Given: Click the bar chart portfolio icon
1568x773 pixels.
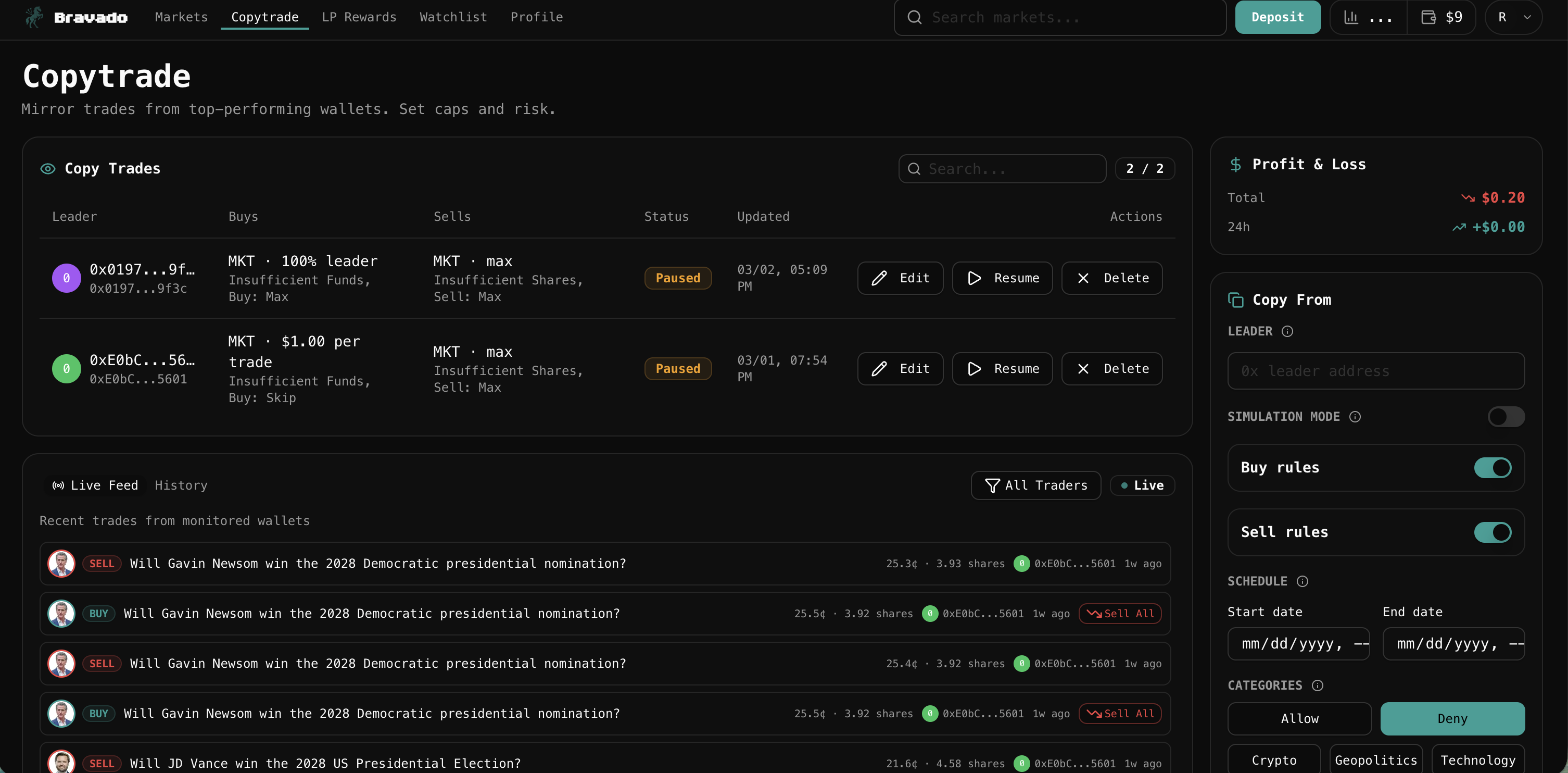Looking at the screenshot, I should tap(1351, 17).
